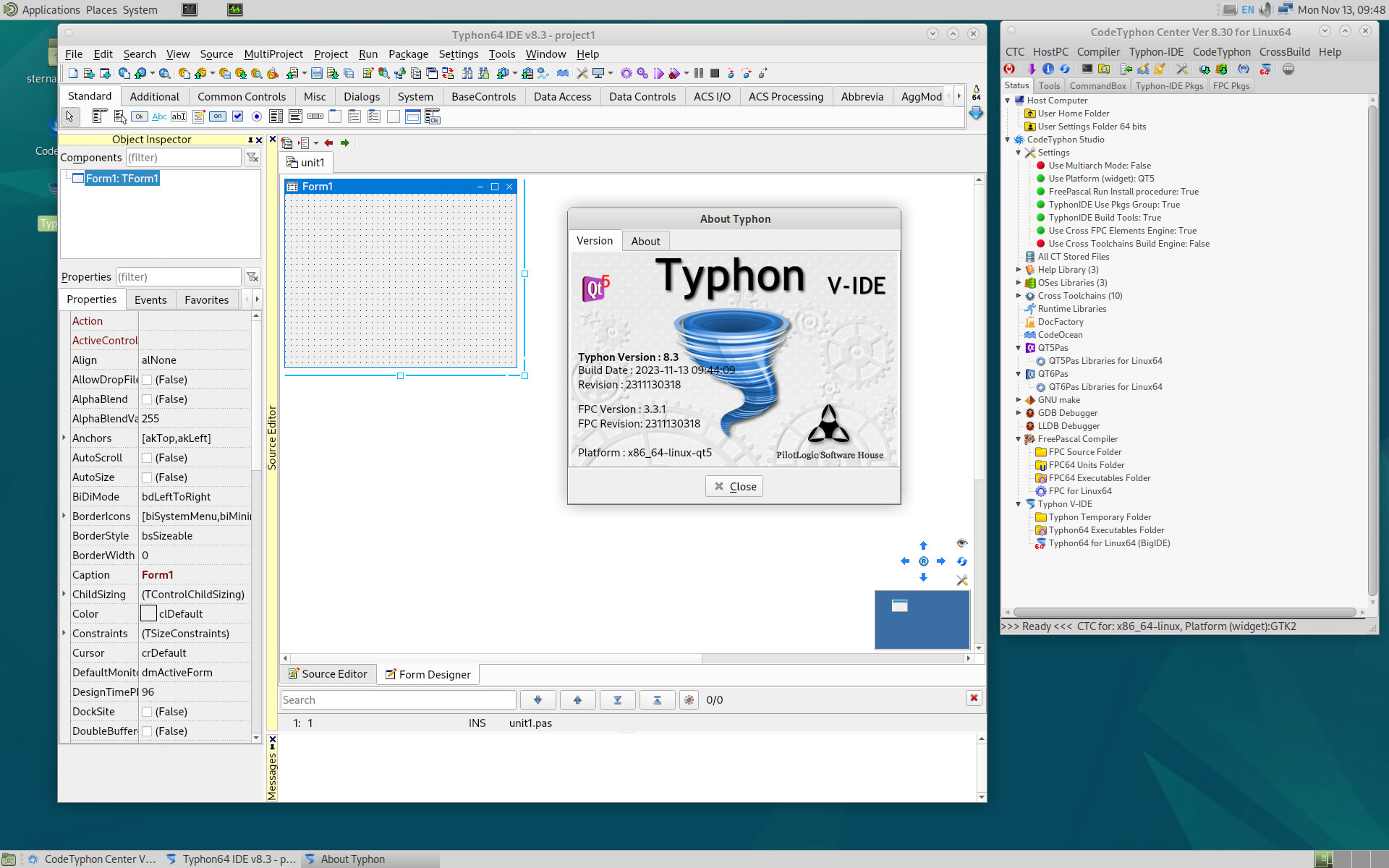Select the TEdit component in palette
The image size is (1389, 868).
tap(179, 116)
